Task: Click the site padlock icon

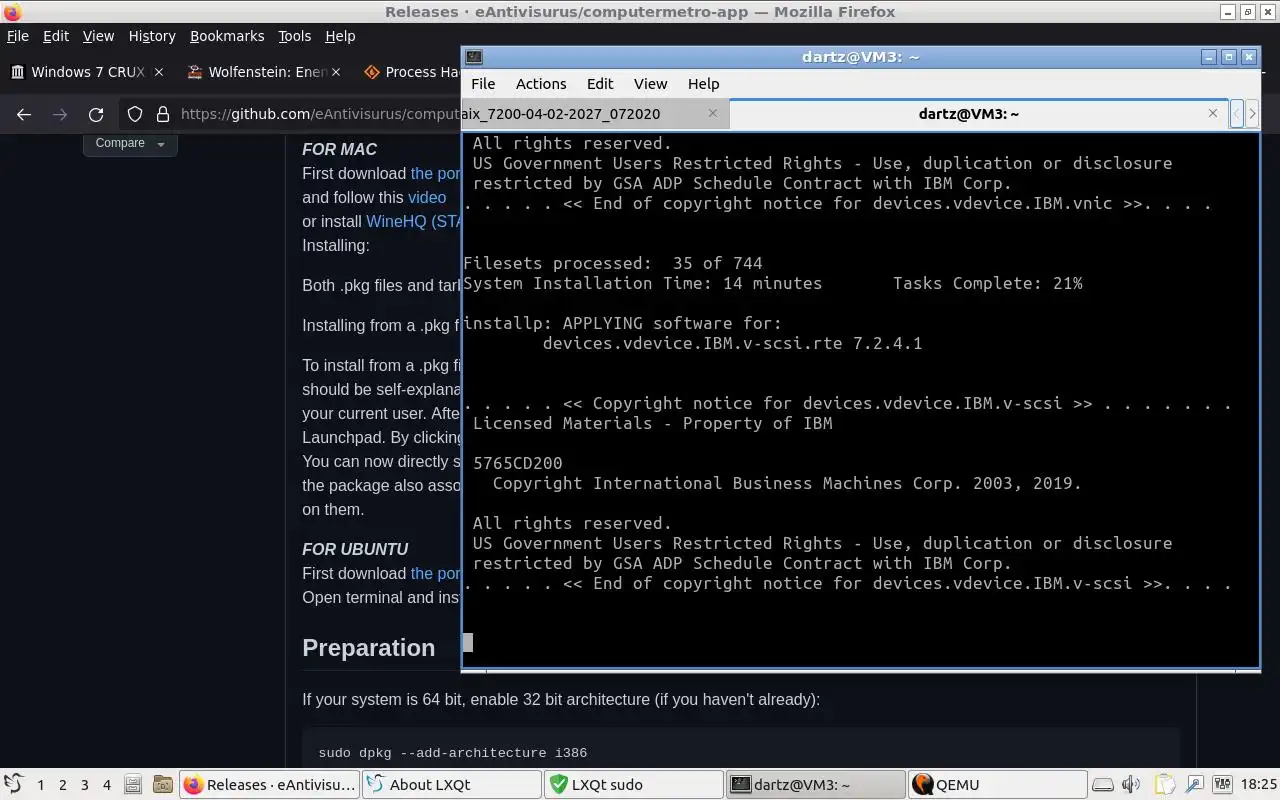Action: click(x=162, y=114)
